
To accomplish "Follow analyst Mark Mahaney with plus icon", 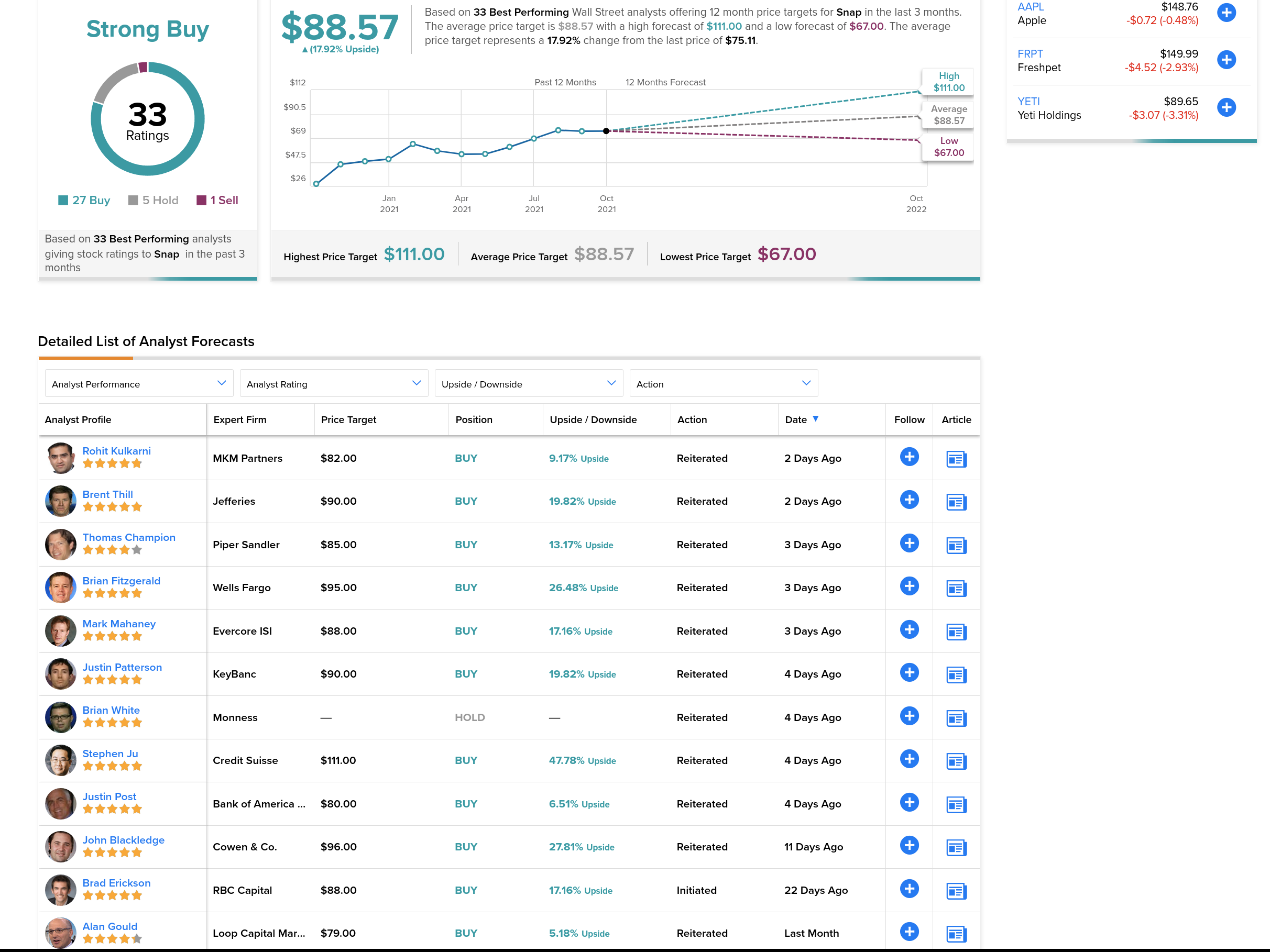I will [909, 629].
